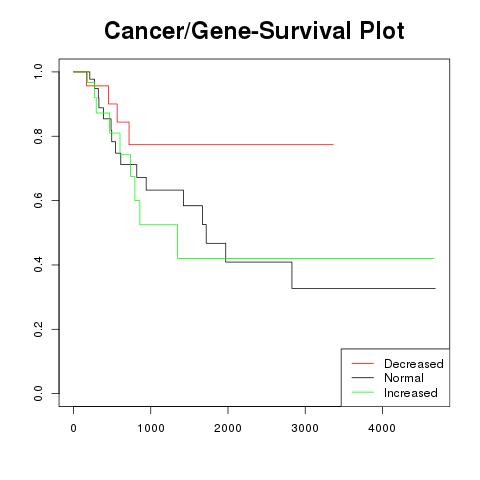
Task: Click the red curve's flat plateau segment
Action: click(x=231, y=144)
